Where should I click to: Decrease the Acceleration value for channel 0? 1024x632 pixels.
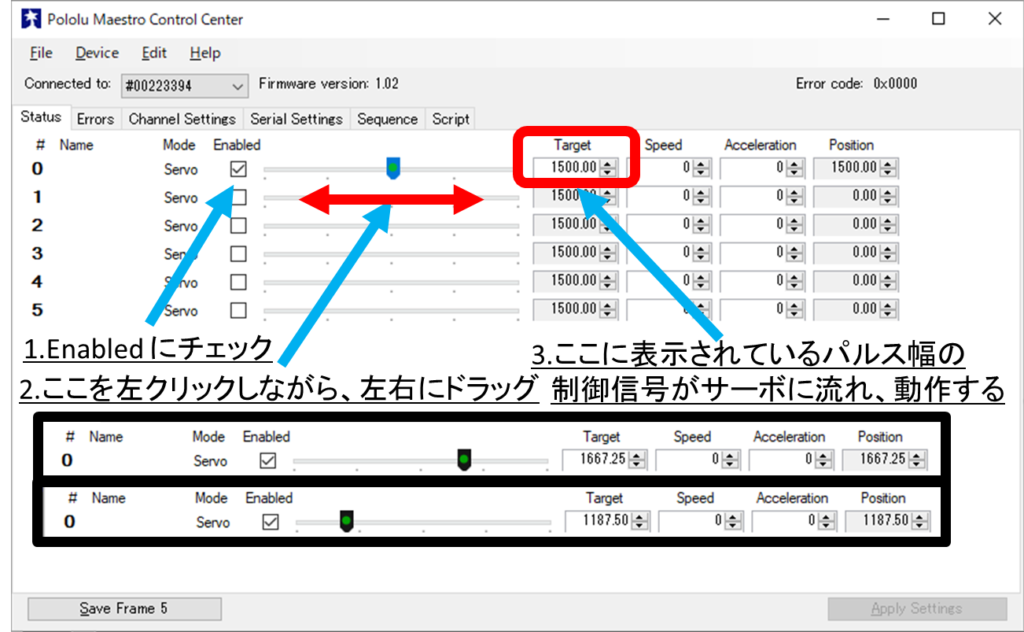coord(795,172)
